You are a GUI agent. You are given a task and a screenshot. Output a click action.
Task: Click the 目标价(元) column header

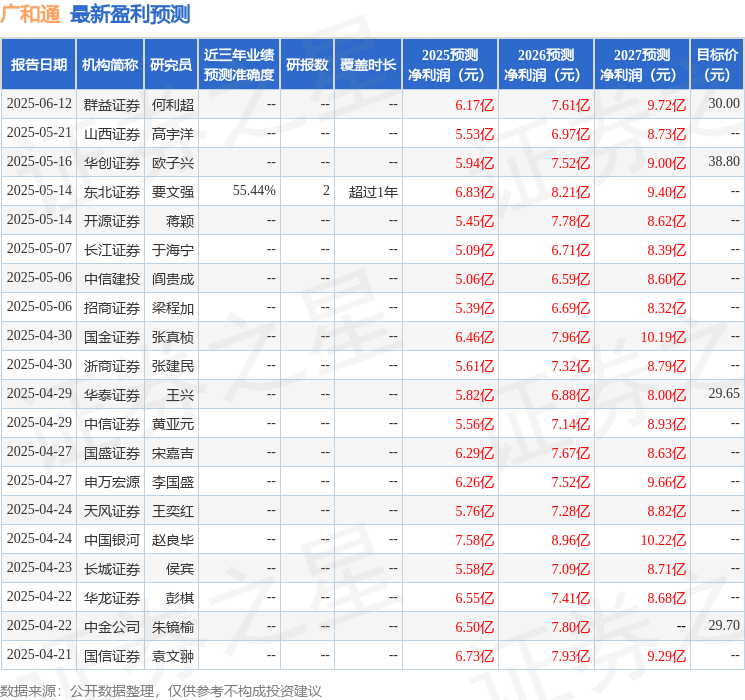[x=717, y=65]
